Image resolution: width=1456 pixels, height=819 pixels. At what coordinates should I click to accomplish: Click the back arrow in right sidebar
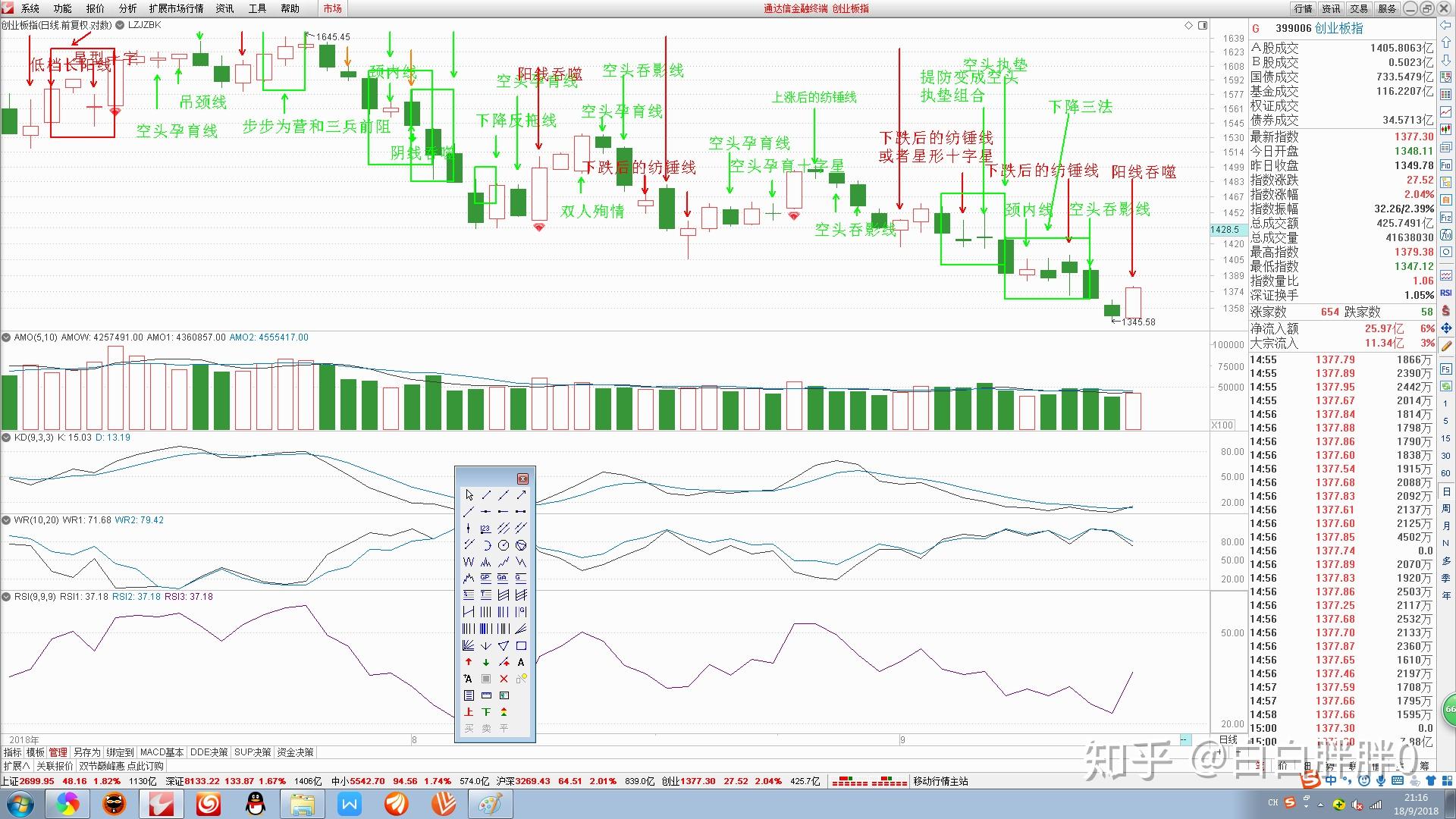tap(1446, 26)
